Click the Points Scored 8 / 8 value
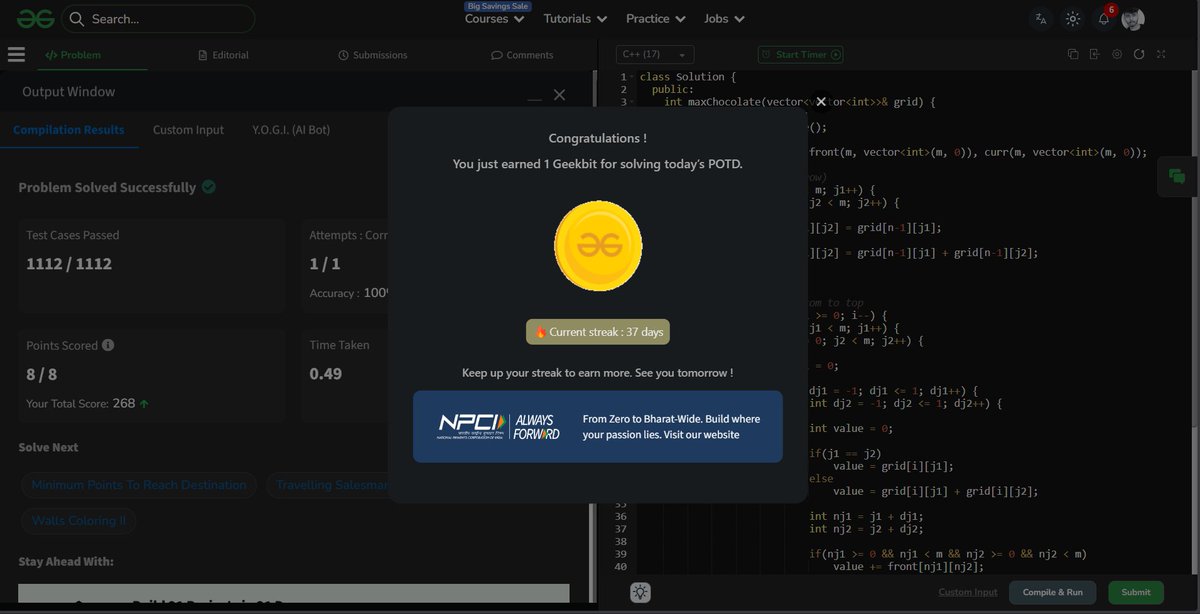The height and width of the screenshot is (614, 1200). coord(42,374)
